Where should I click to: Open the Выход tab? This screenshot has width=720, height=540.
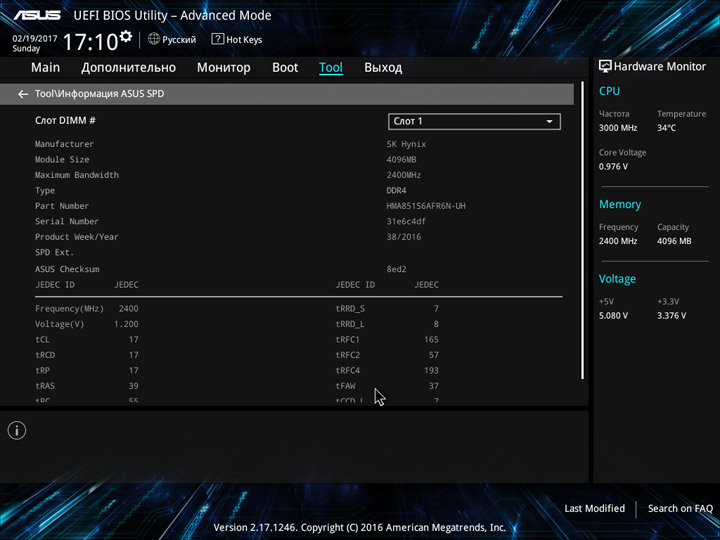pyautogui.click(x=383, y=68)
